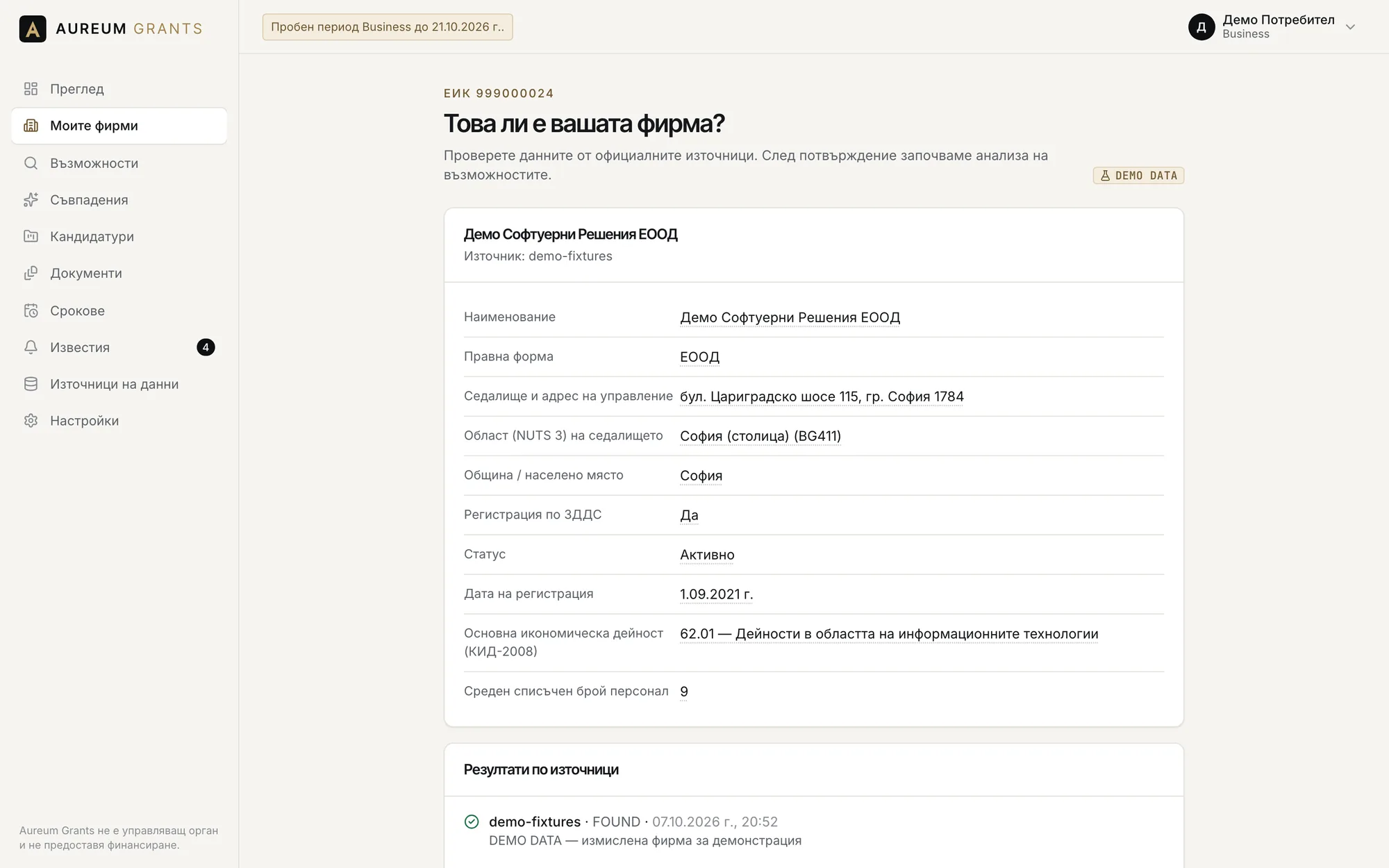Click region value София (столица) (BG411)
1389x868 pixels.
pos(760,436)
